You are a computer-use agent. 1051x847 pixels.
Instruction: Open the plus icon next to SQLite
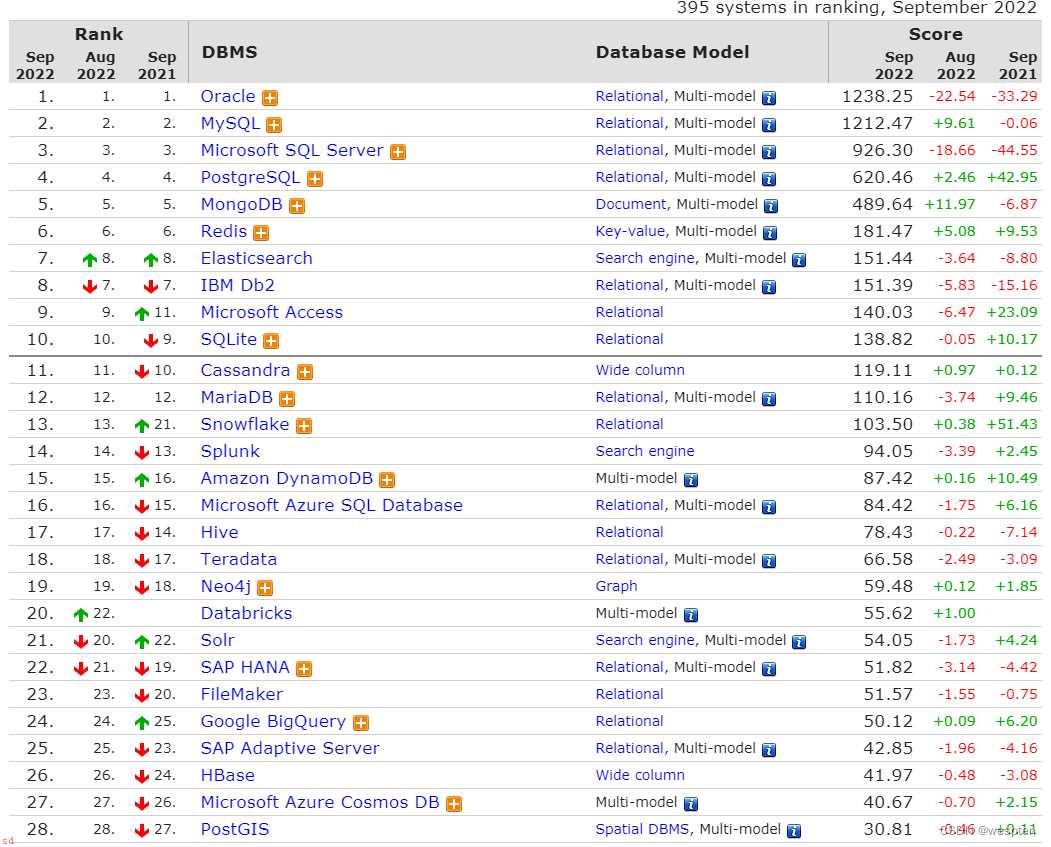(271, 340)
